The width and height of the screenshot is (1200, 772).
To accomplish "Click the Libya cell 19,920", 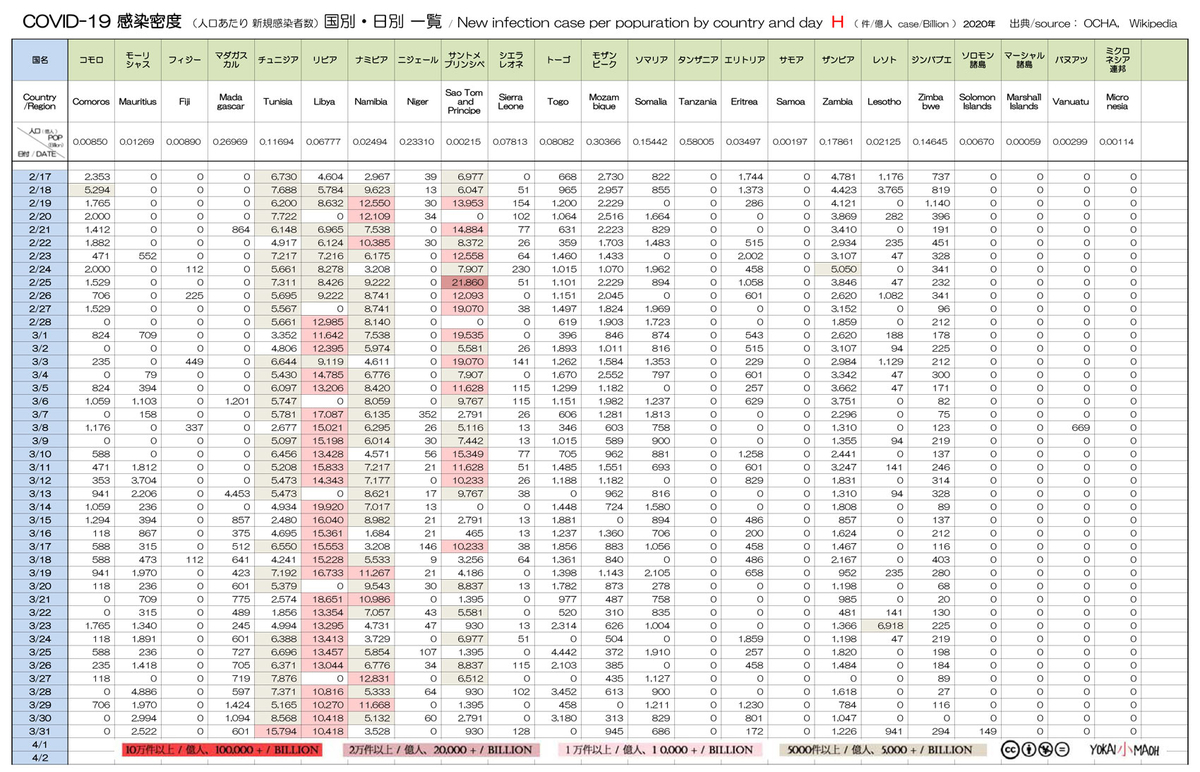I will pyautogui.click(x=323, y=507).
